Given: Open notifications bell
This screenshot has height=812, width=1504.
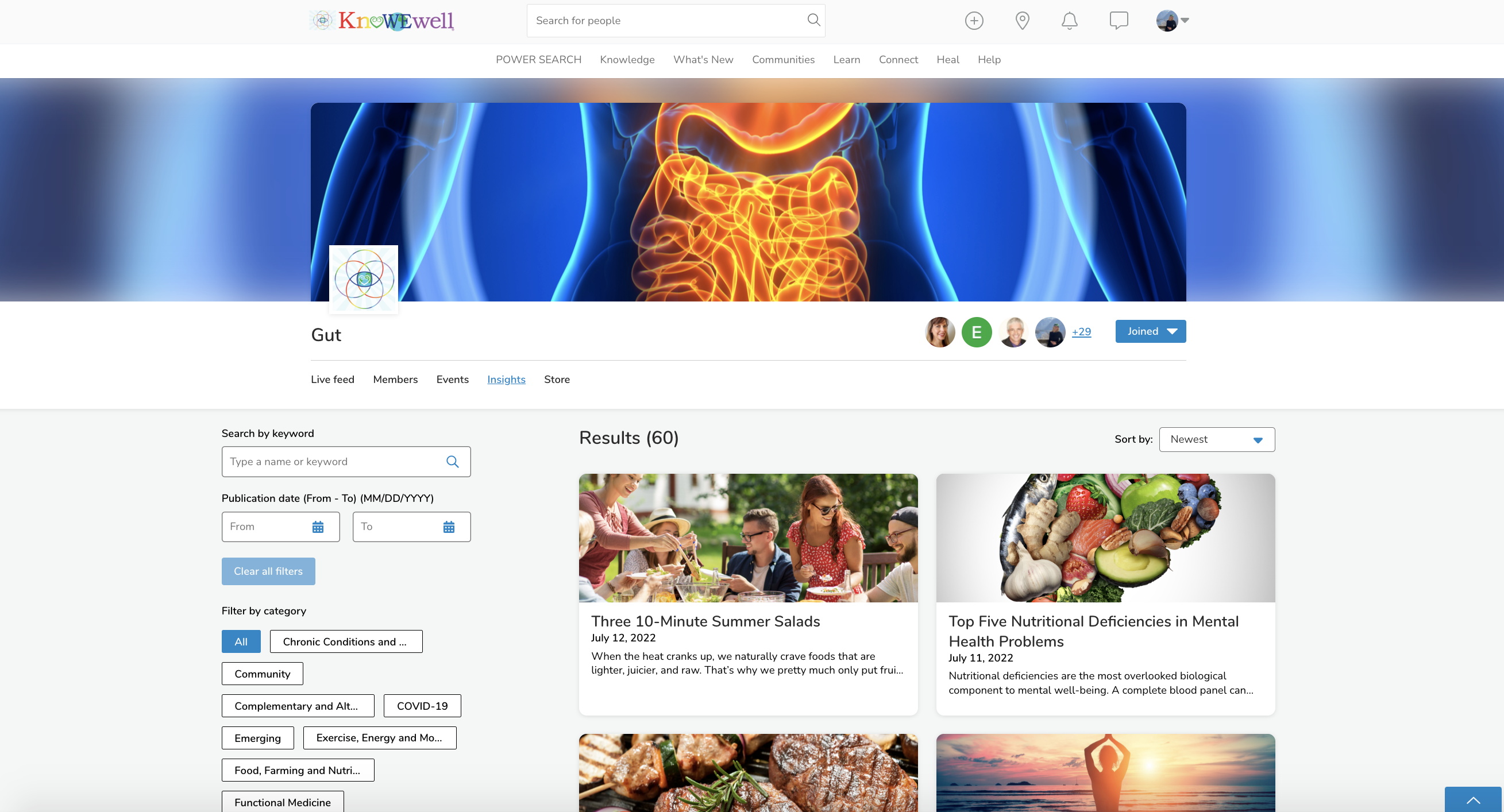Looking at the screenshot, I should [x=1069, y=21].
